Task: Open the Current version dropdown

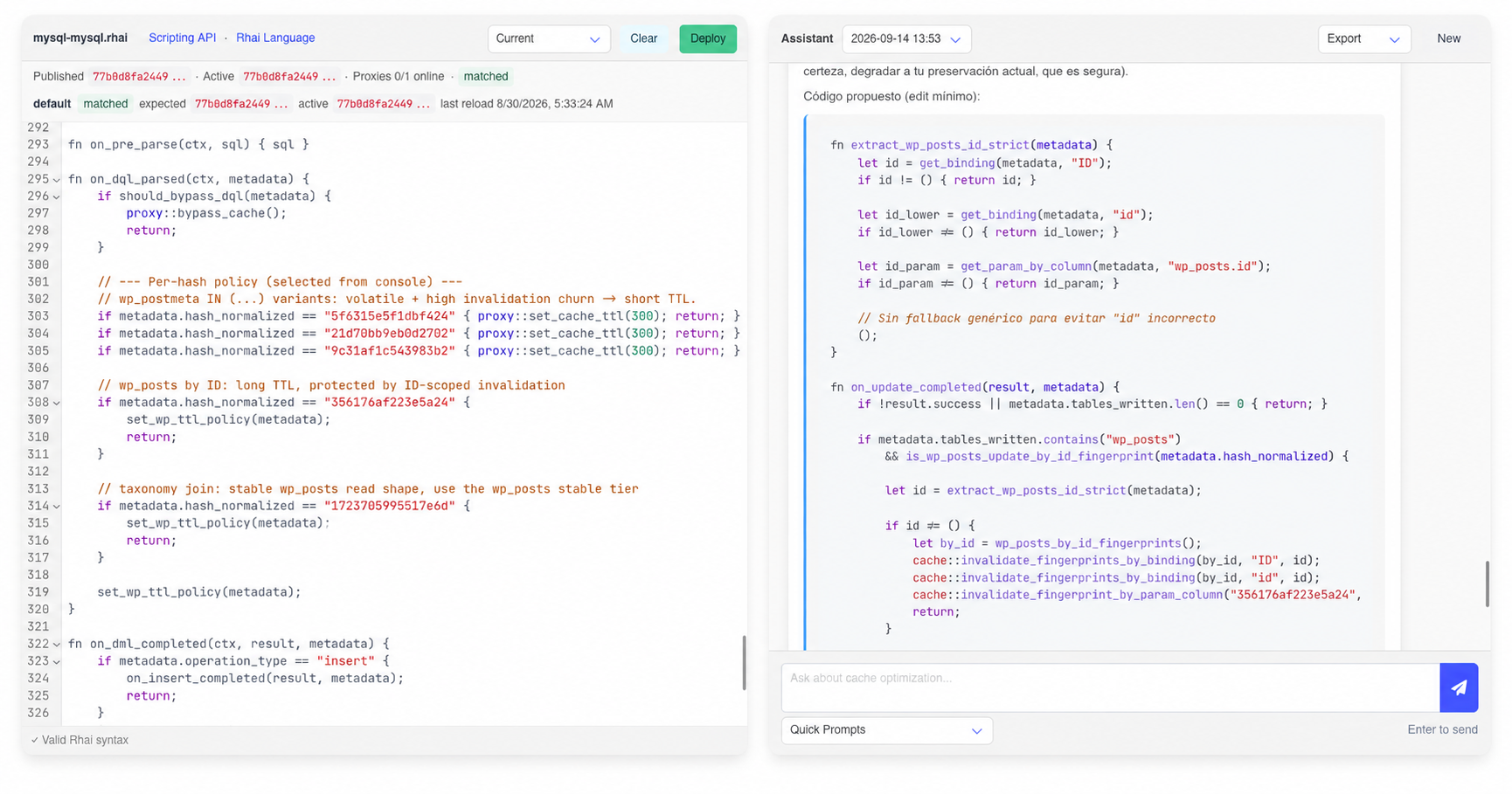Action: pyautogui.click(x=548, y=38)
